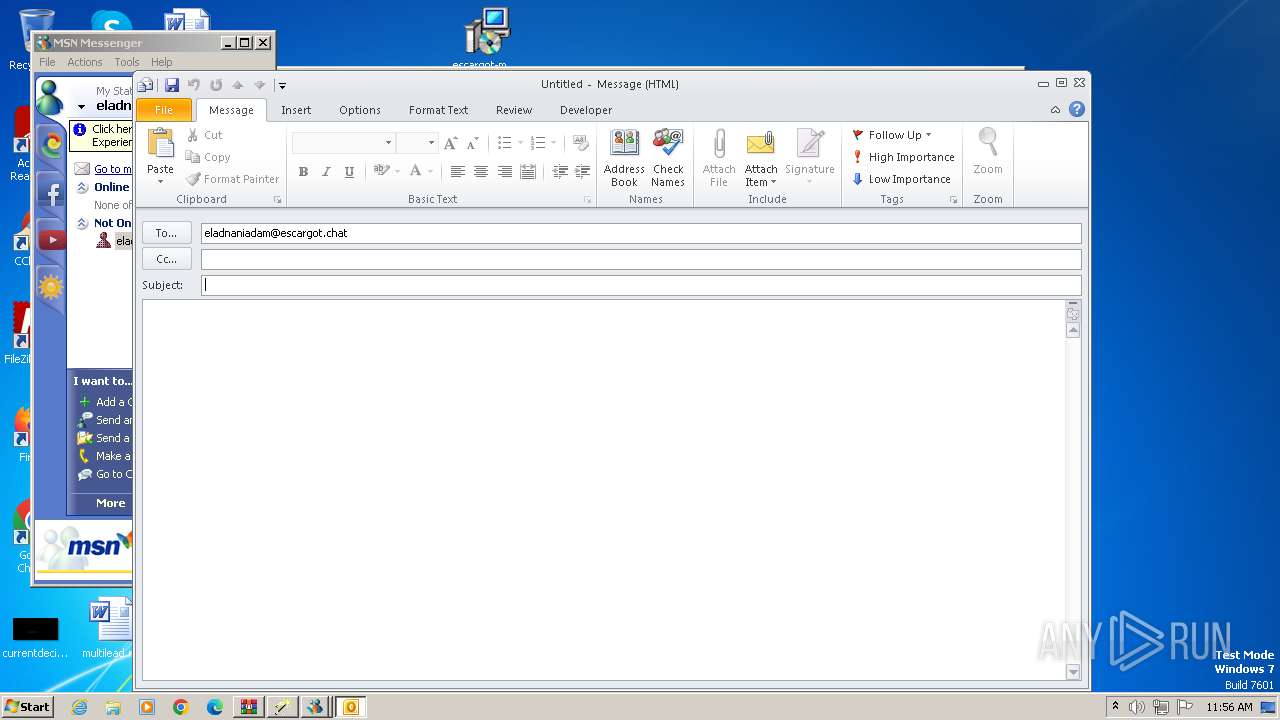Click the Subject input field
Screen dimensions: 1280x720
coord(641,285)
